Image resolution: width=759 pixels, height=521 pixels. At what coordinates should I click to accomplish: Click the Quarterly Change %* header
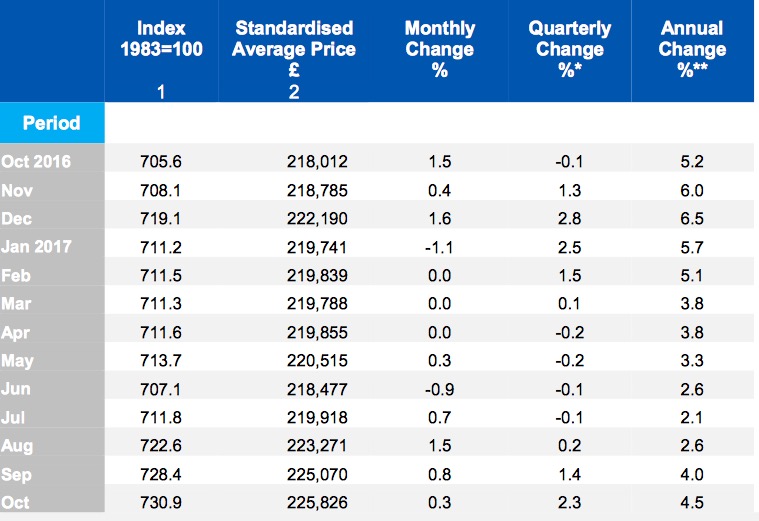pos(566,49)
